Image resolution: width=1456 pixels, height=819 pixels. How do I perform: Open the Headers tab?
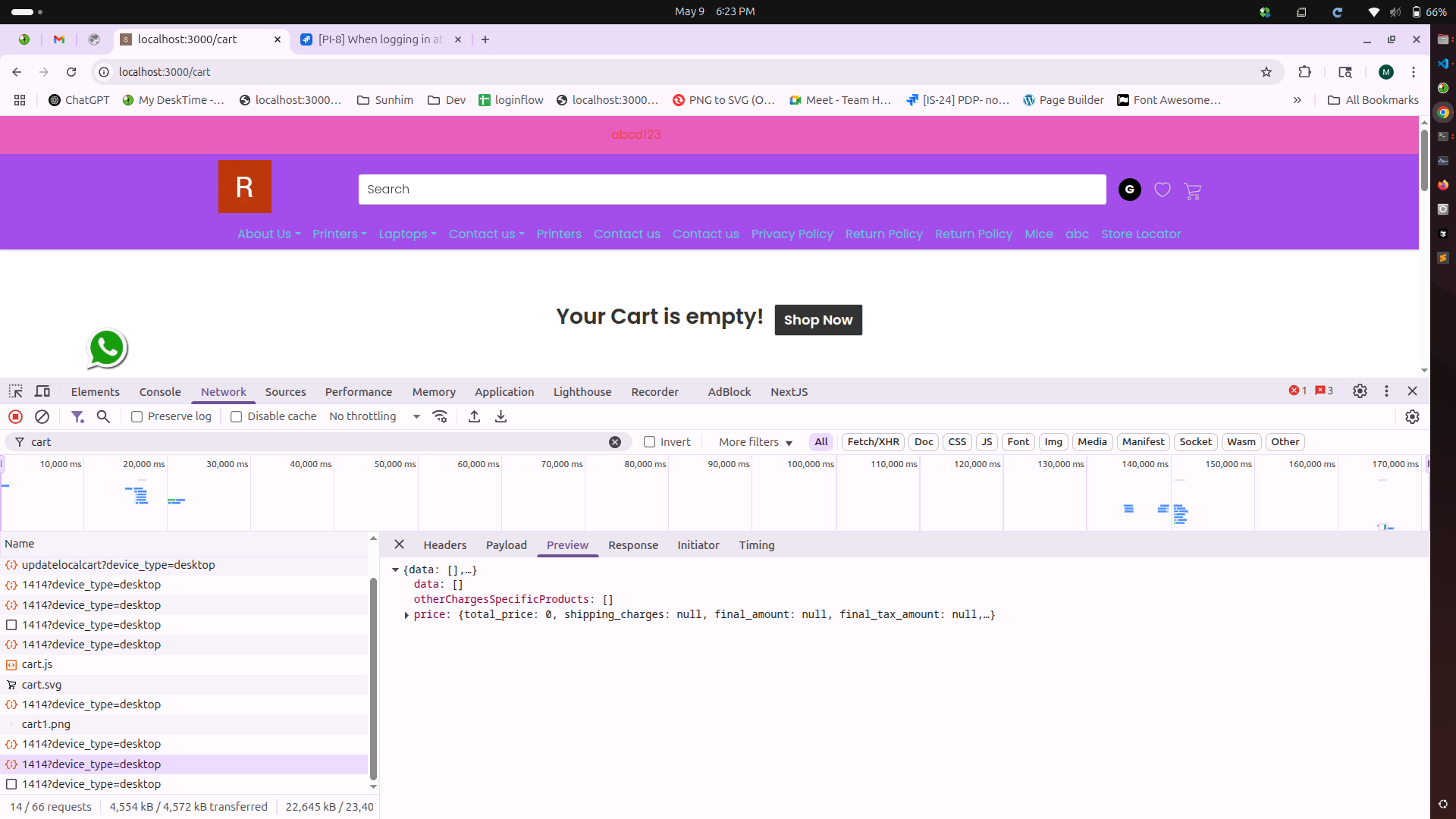[444, 545]
